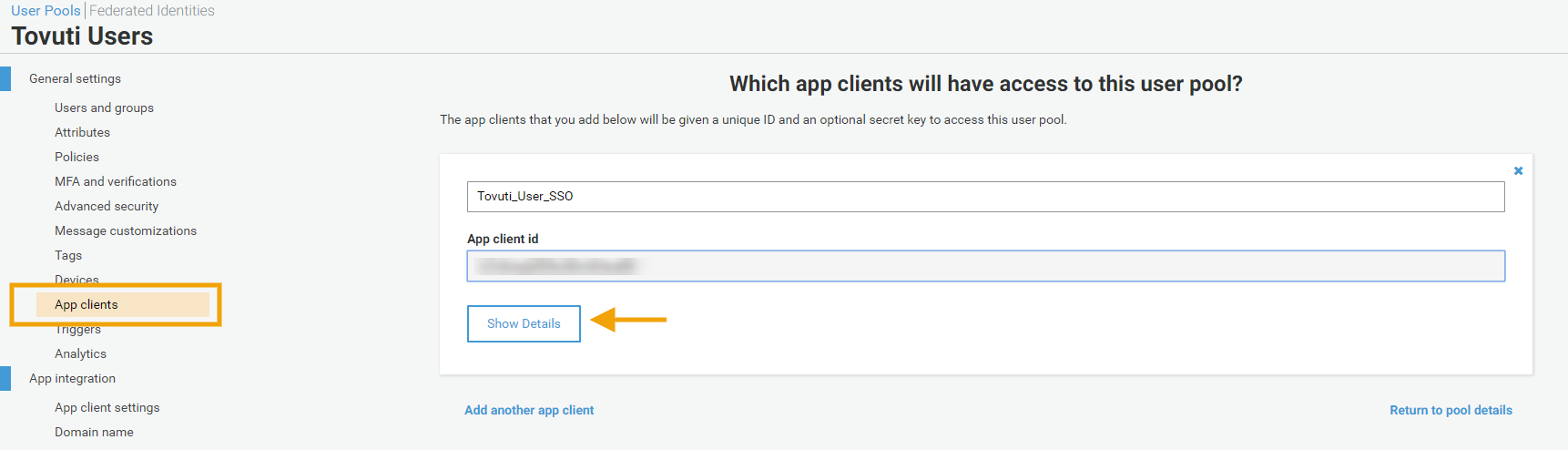Open the User Pools tab
The height and width of the screenshot is (450, 1568).
click(46, 11)
